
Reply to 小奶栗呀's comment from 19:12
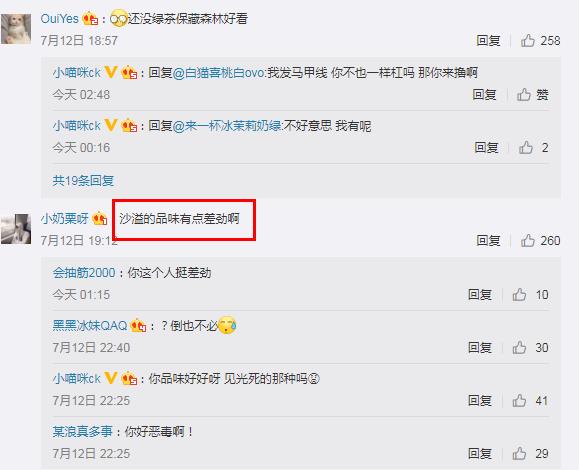(488, 241)
